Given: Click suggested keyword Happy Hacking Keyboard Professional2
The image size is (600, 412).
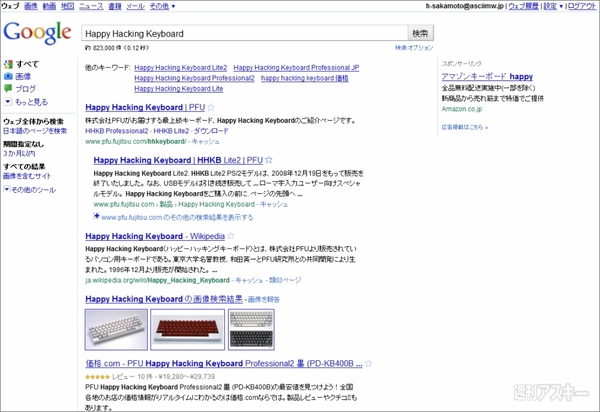Looking at the screenshot, I should [194, 78].
